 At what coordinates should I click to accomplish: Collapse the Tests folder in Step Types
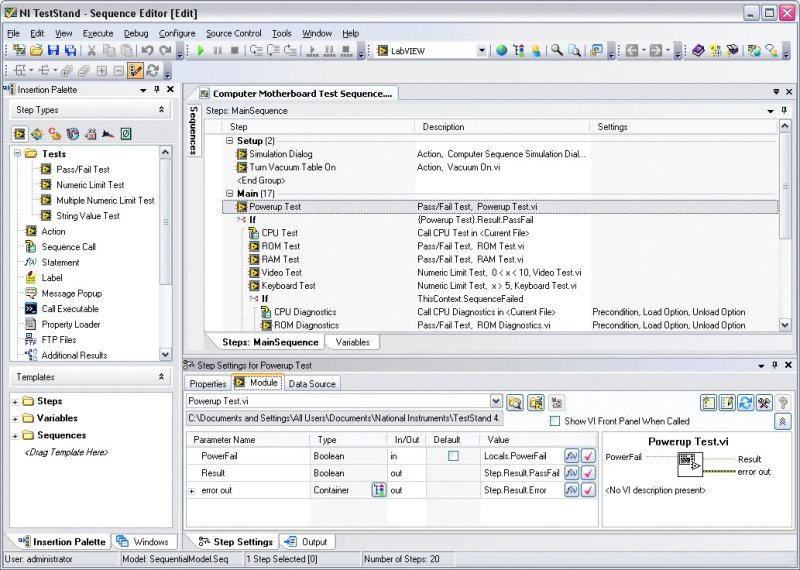click(18, 154)
